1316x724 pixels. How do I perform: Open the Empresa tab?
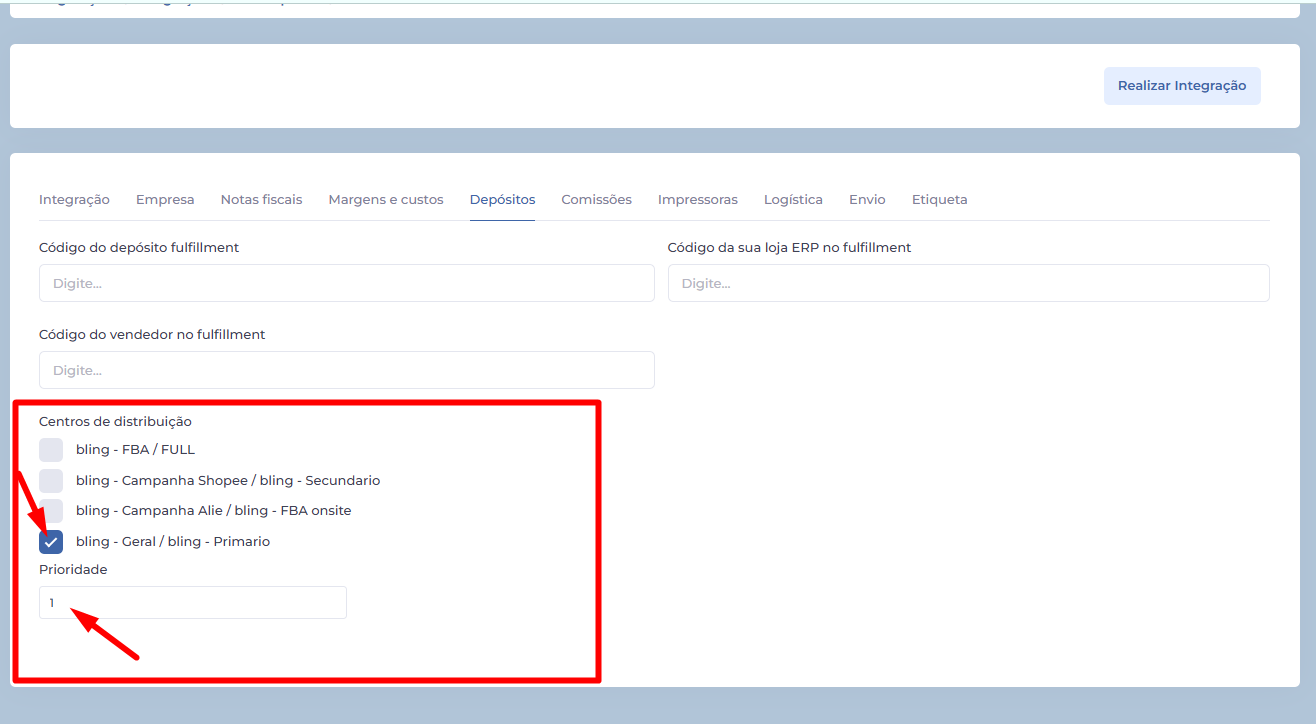pos(165,200)
